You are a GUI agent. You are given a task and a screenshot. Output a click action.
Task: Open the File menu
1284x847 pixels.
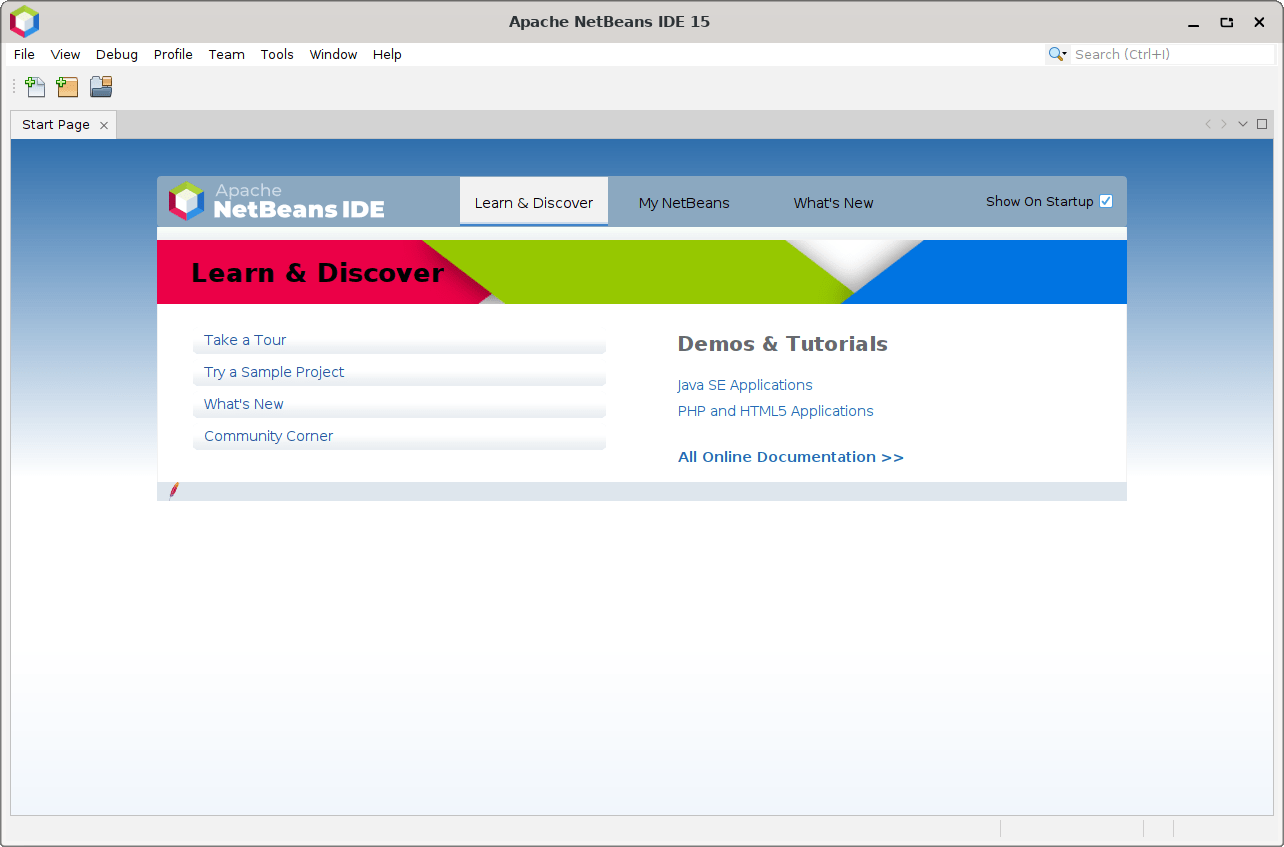[x=24, y=54]
